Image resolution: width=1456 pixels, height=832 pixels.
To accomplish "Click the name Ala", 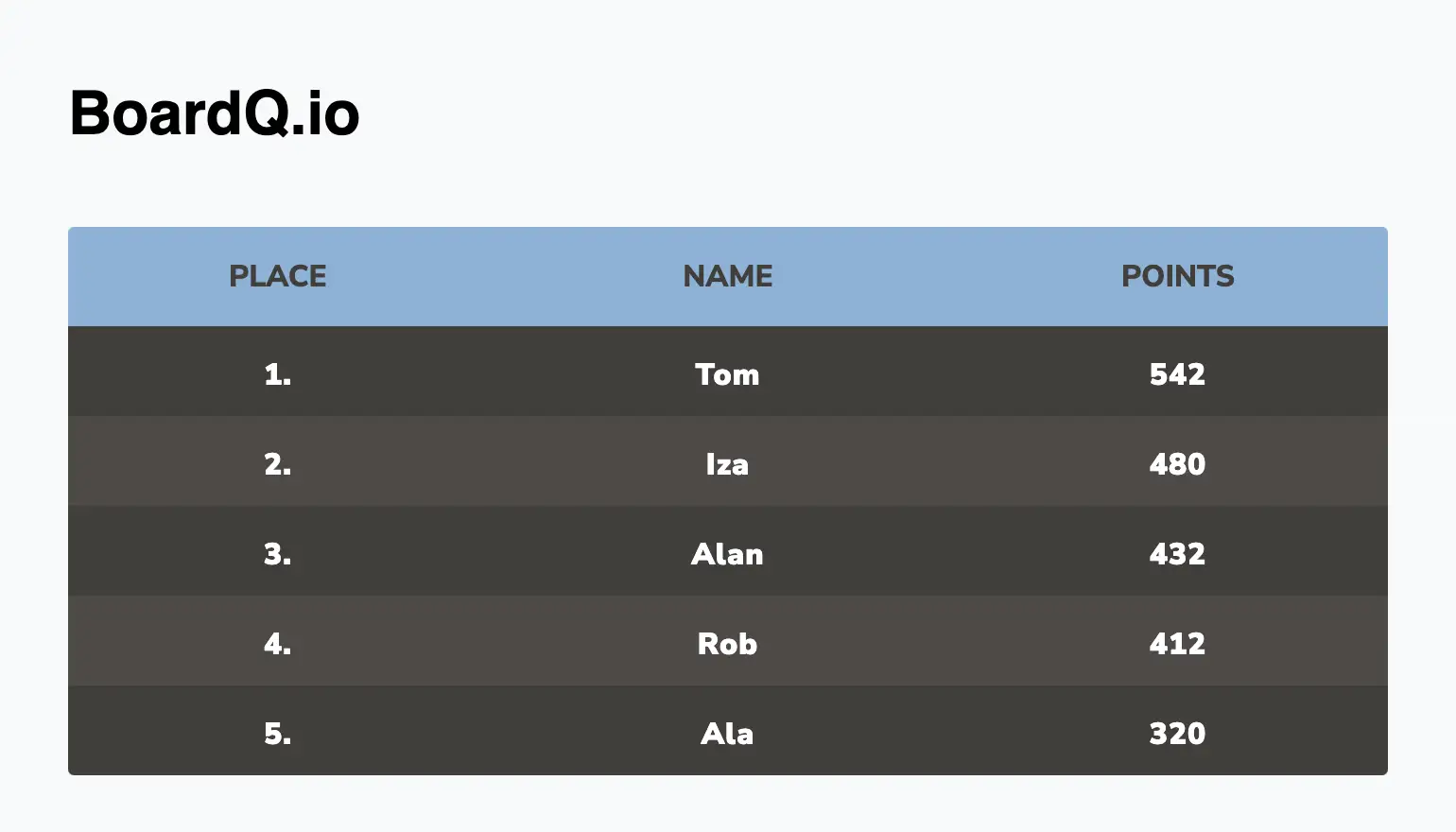I will [727, 734].
